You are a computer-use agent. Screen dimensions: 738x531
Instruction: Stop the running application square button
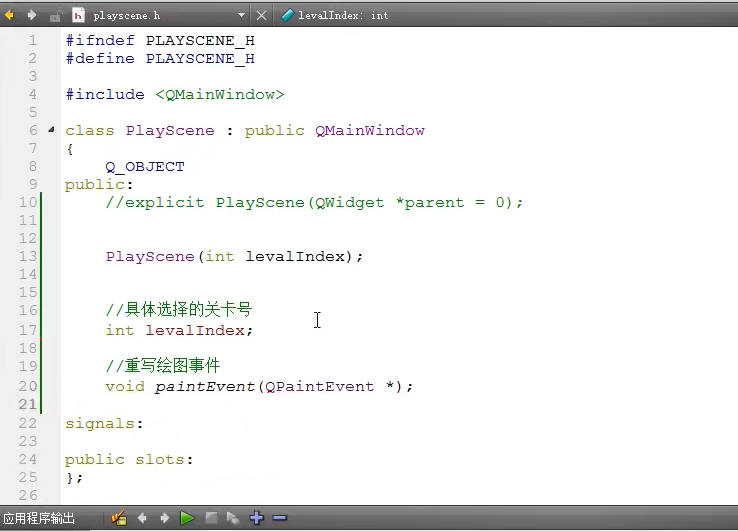(211, 518)
